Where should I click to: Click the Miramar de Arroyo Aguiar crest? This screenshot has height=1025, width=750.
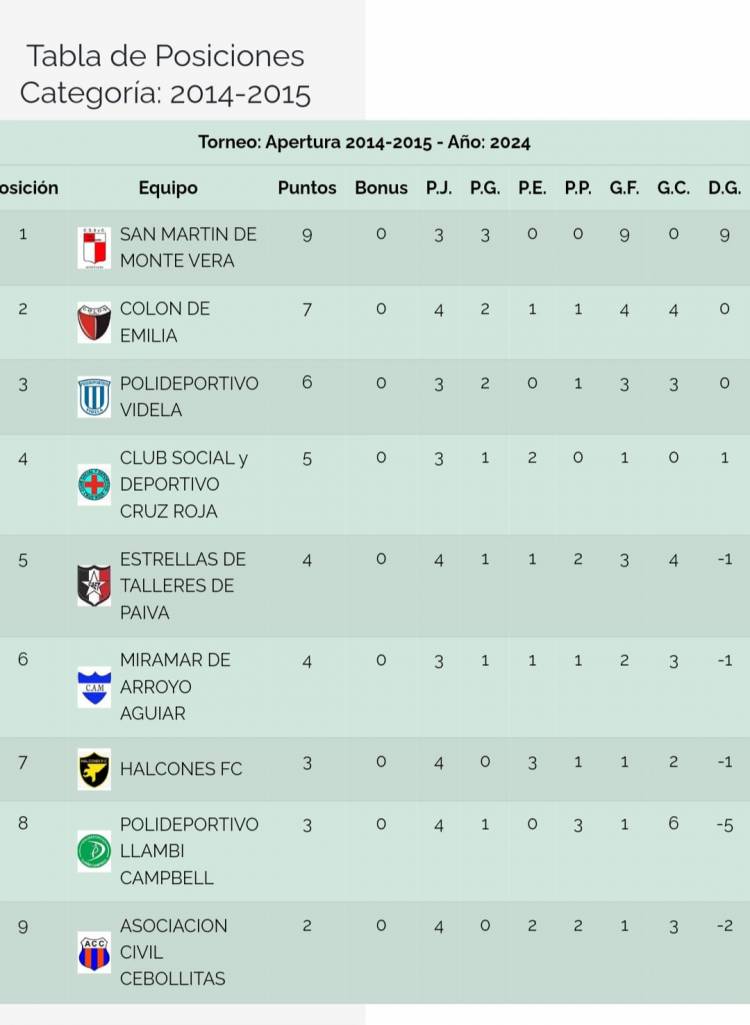tap(94, 687)
